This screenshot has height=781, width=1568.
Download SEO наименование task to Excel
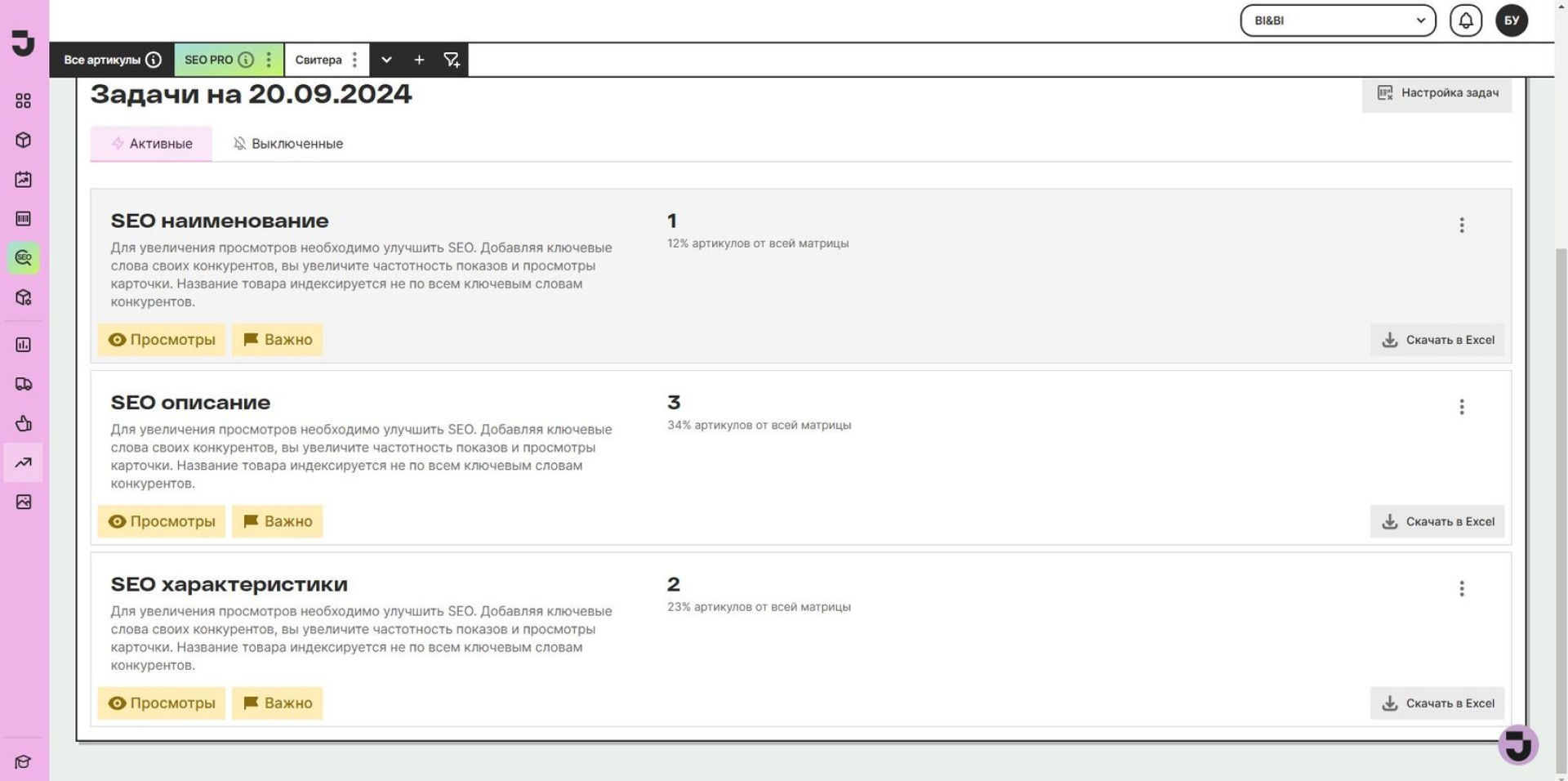pyautogui.click(x=1437, y=340)
